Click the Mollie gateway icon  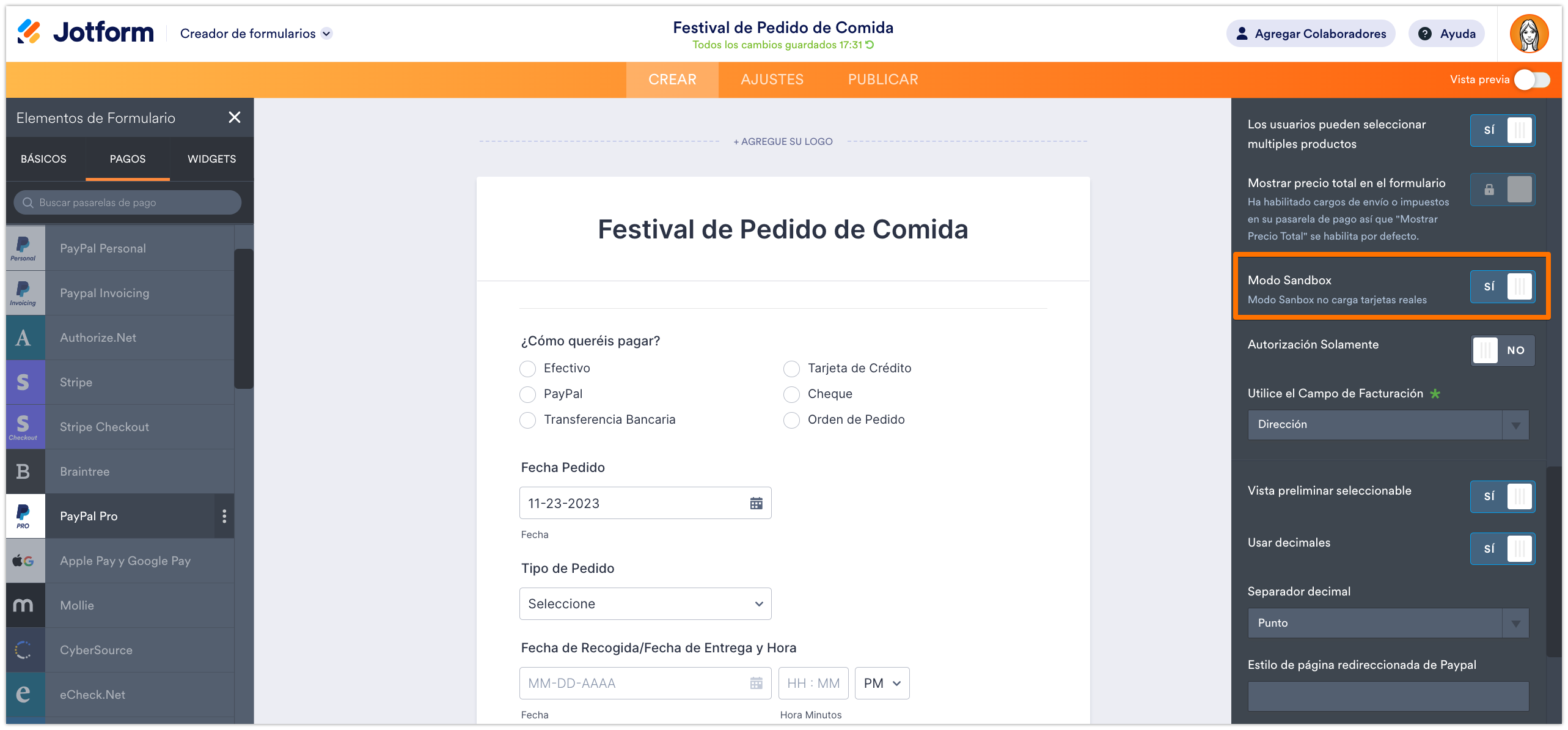tap(23, 605)
